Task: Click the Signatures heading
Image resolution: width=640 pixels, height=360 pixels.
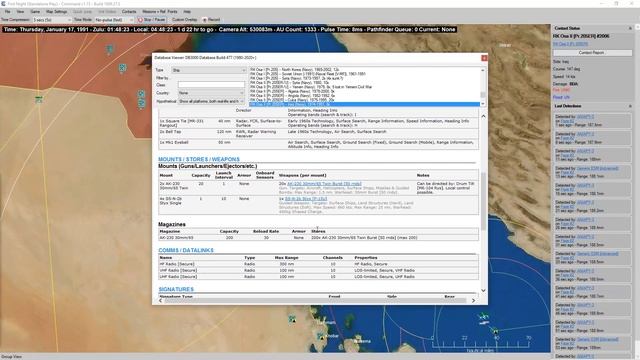Action: [x=176, y=289]
